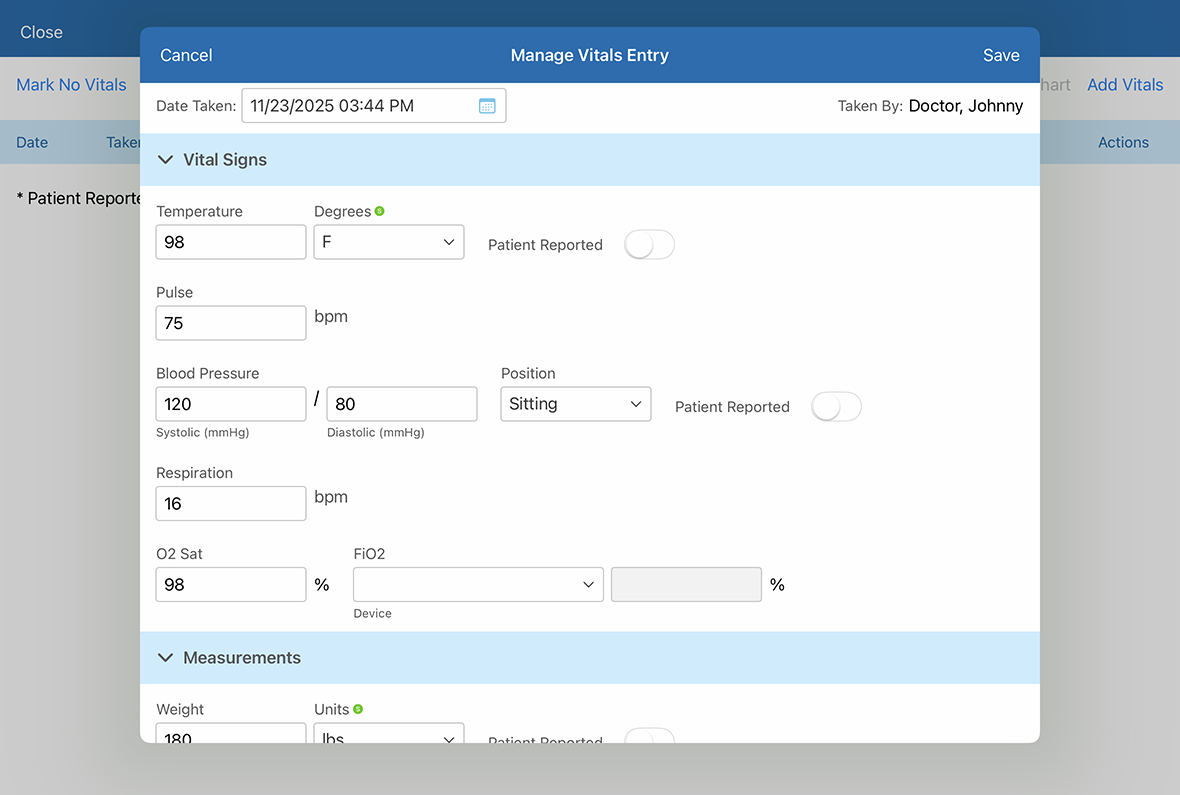1180x795 pixels.
Task: Click the Pulse input field
Action: [231, 323]
